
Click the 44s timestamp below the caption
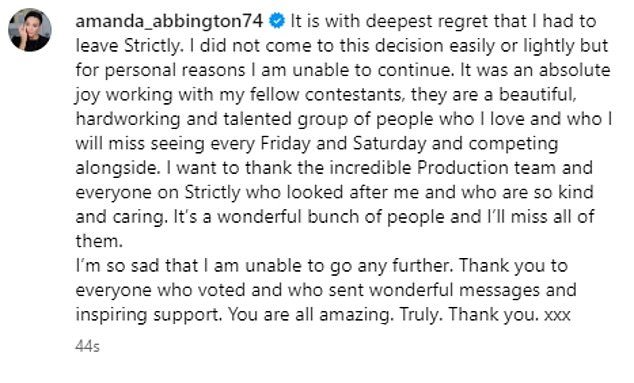[x=87, y=347]
